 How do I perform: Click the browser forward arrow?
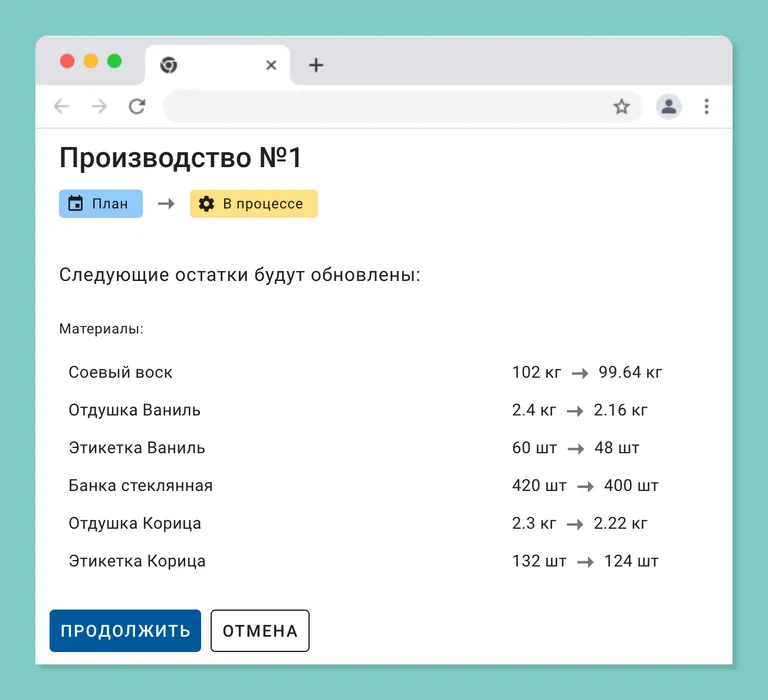99,106
